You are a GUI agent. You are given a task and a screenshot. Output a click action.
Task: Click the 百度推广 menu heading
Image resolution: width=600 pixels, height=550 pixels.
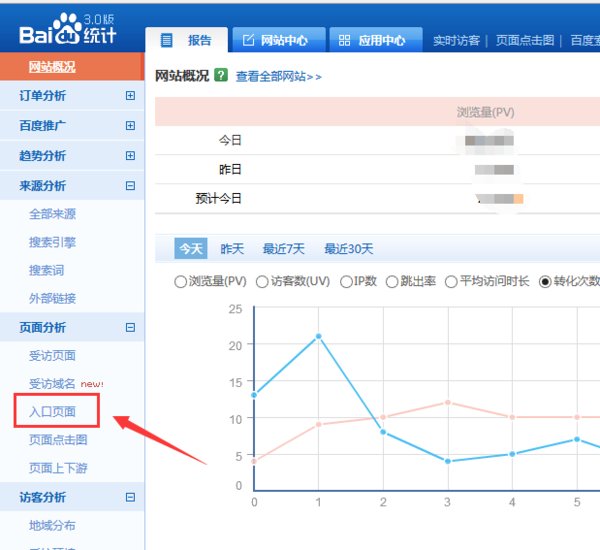(x=42, y=126)
